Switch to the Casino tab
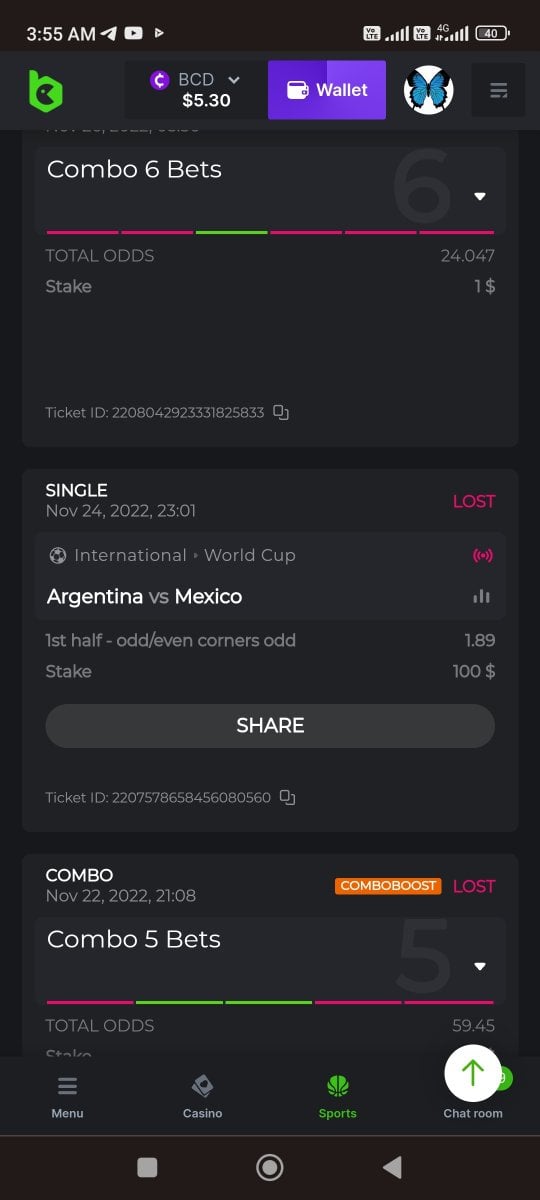Viewport: 540px width, 1200px height. pyautogui.click(x=202, y=1097)
